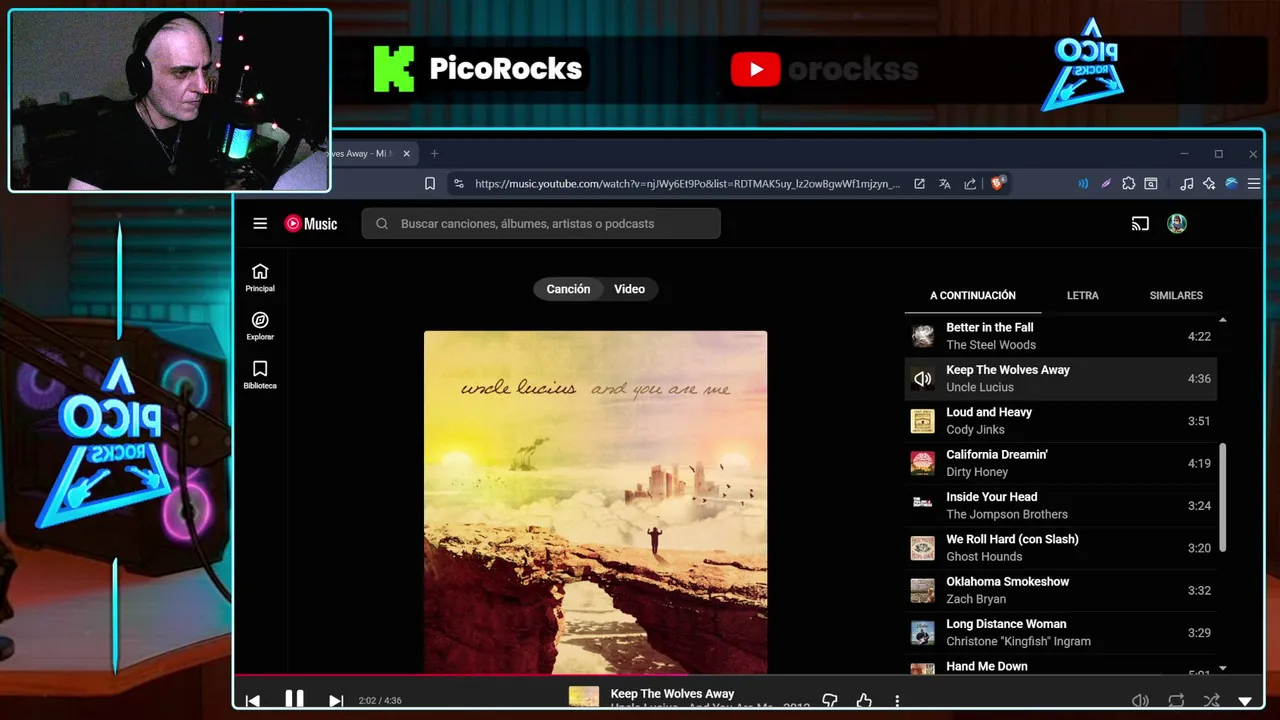The image size is (1280, 720).
Task: Click the share page icon
Action: pyautogui.click(x=970, y=184)
